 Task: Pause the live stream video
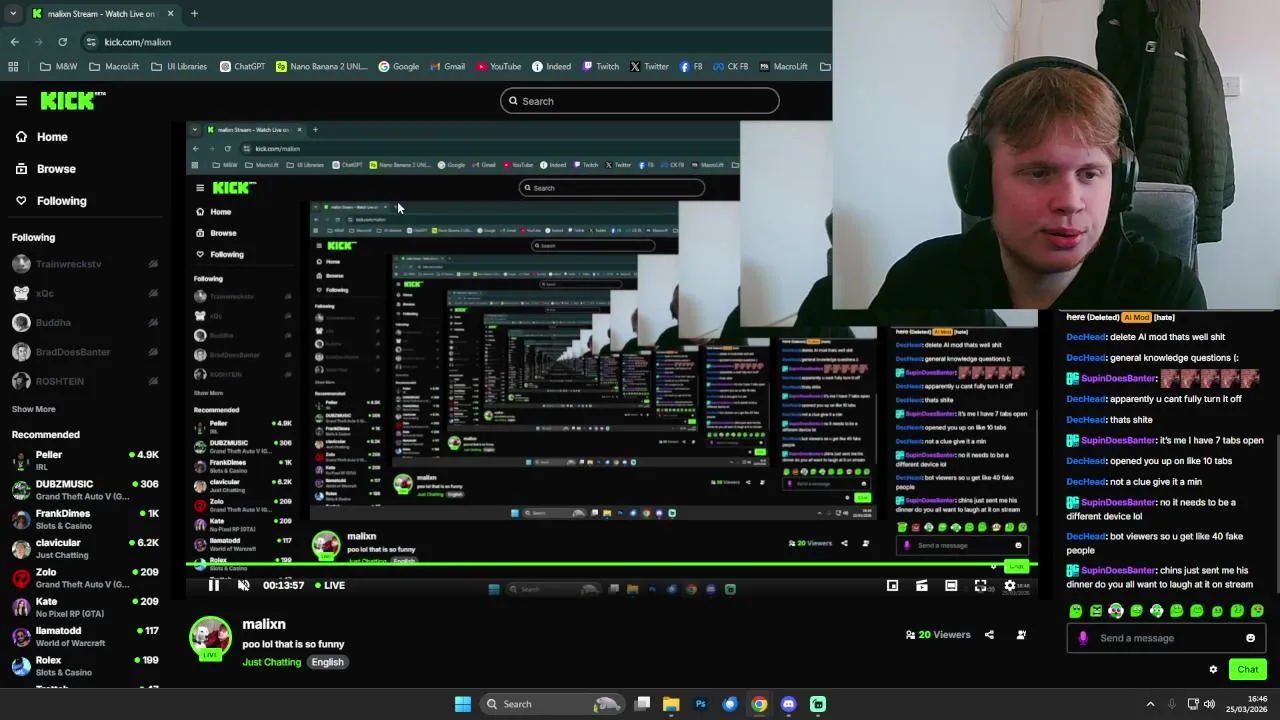pos(214,585)
